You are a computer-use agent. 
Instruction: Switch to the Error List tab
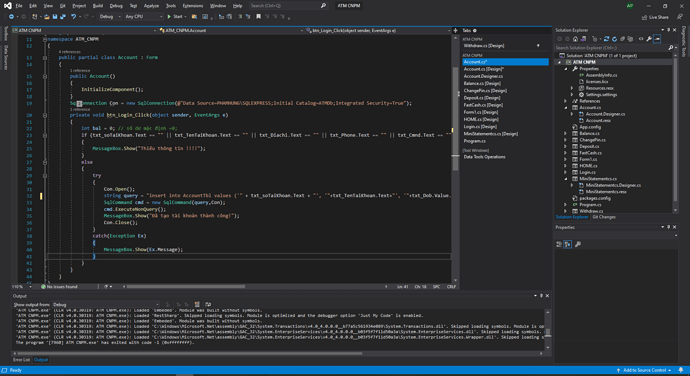21,360
